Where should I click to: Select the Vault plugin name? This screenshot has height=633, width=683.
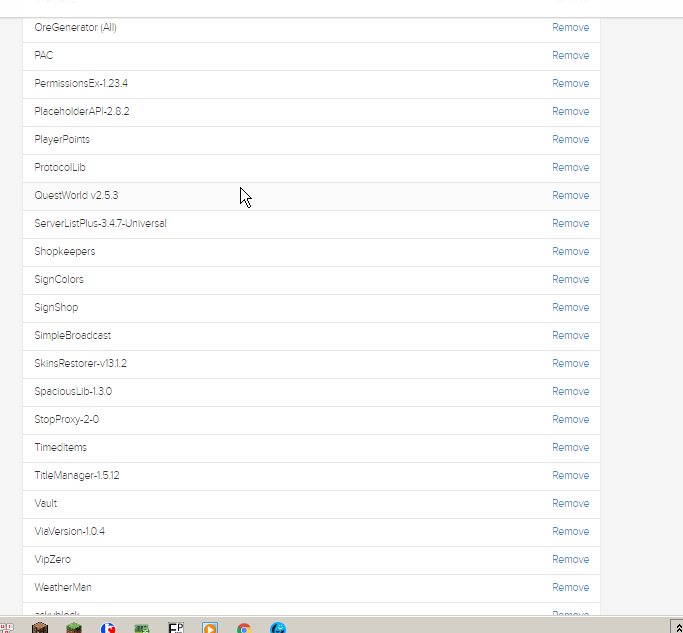click(46, 504)
